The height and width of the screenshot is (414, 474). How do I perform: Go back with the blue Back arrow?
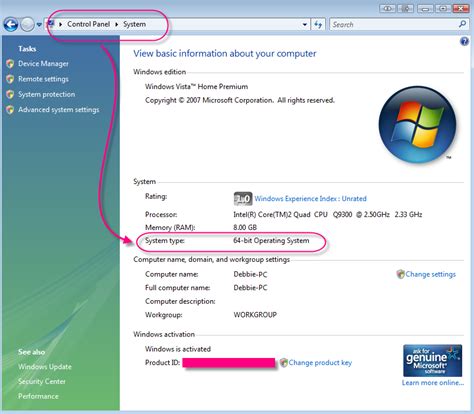pos(10,25)
